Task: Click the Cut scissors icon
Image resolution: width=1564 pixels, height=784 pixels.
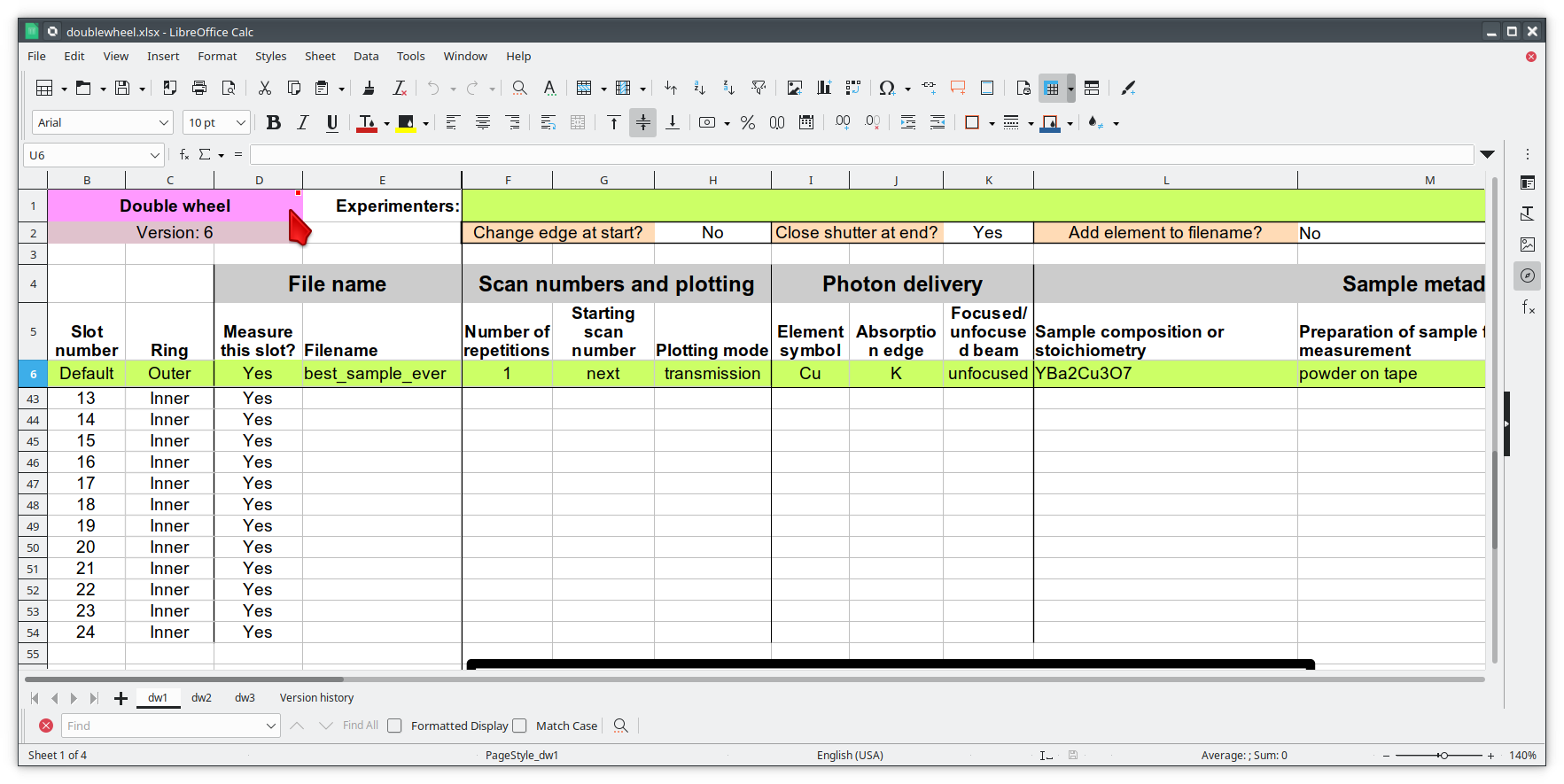Action: pos(264,88)
